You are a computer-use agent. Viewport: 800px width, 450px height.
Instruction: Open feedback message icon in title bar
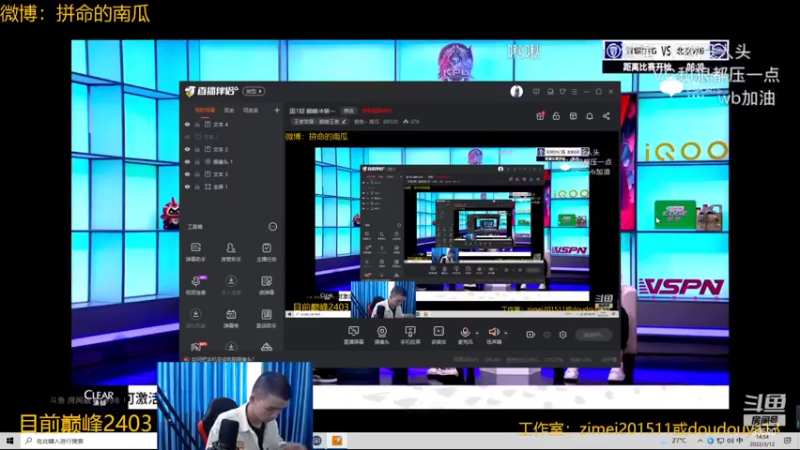point(536,92)
